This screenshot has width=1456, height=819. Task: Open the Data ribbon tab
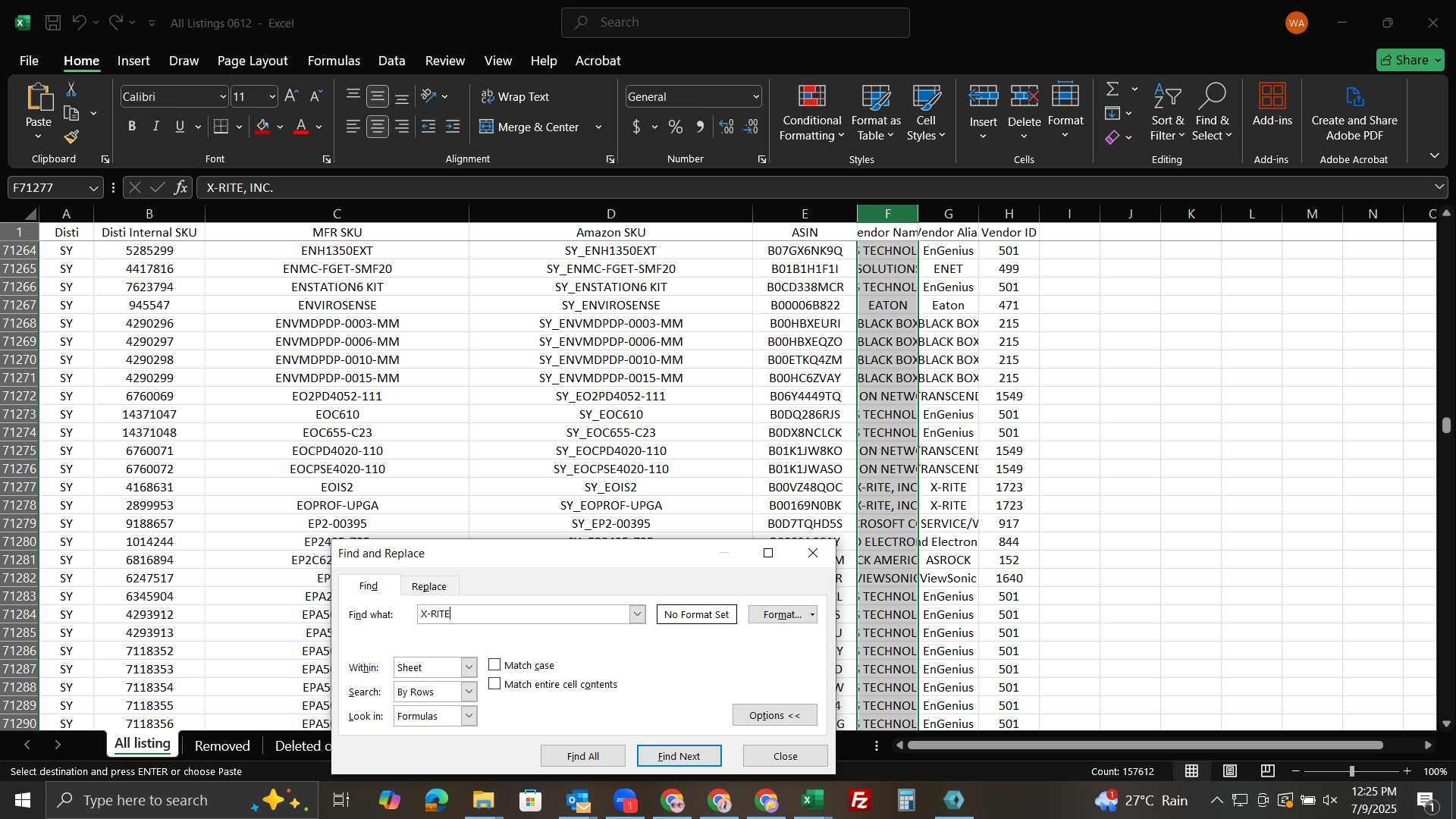point(391,61)
